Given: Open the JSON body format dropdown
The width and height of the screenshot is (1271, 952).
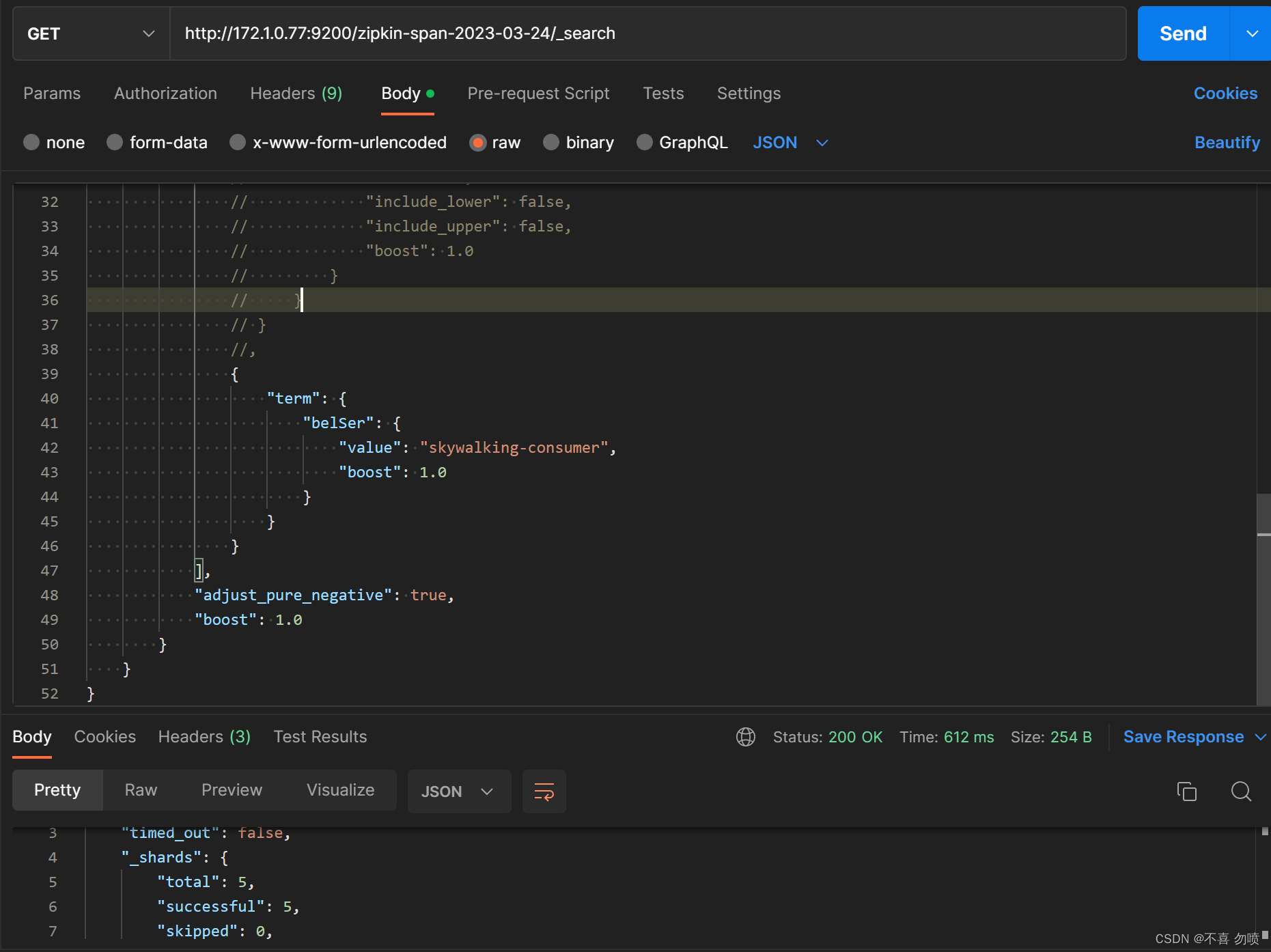Looking at the screenshot, I should click(790, 143).
